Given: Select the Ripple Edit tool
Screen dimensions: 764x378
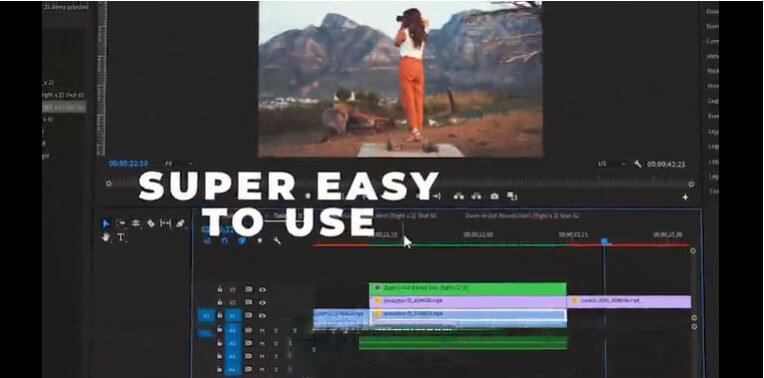Looking at the screenshot, I should [136, 224].
